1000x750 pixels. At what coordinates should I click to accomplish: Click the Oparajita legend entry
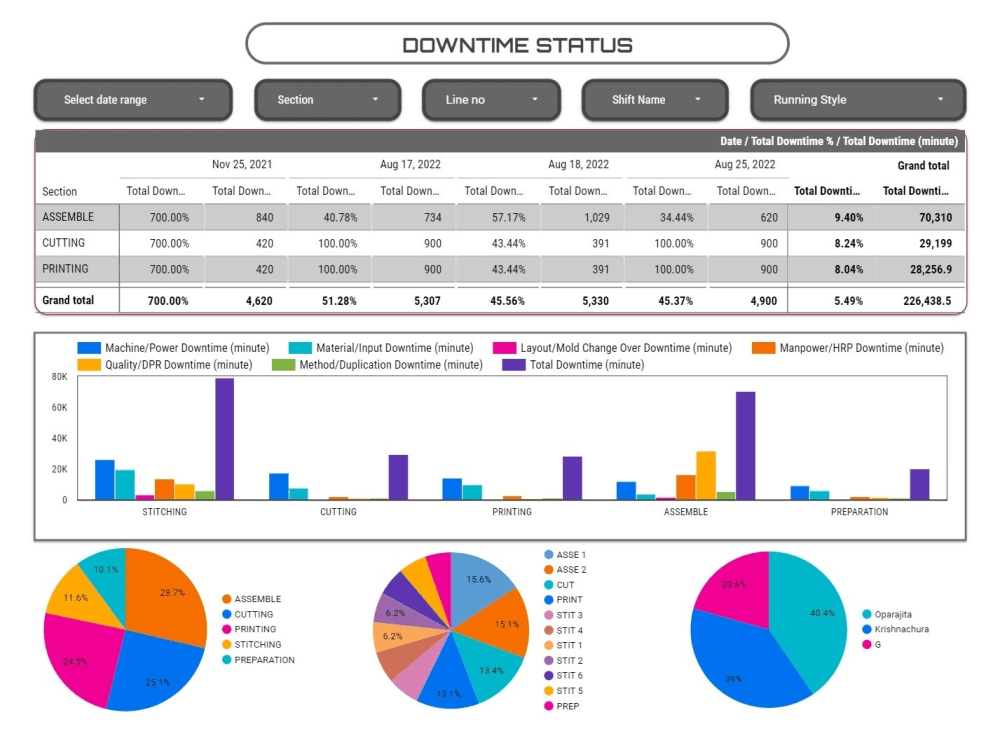tap(887, 614)
